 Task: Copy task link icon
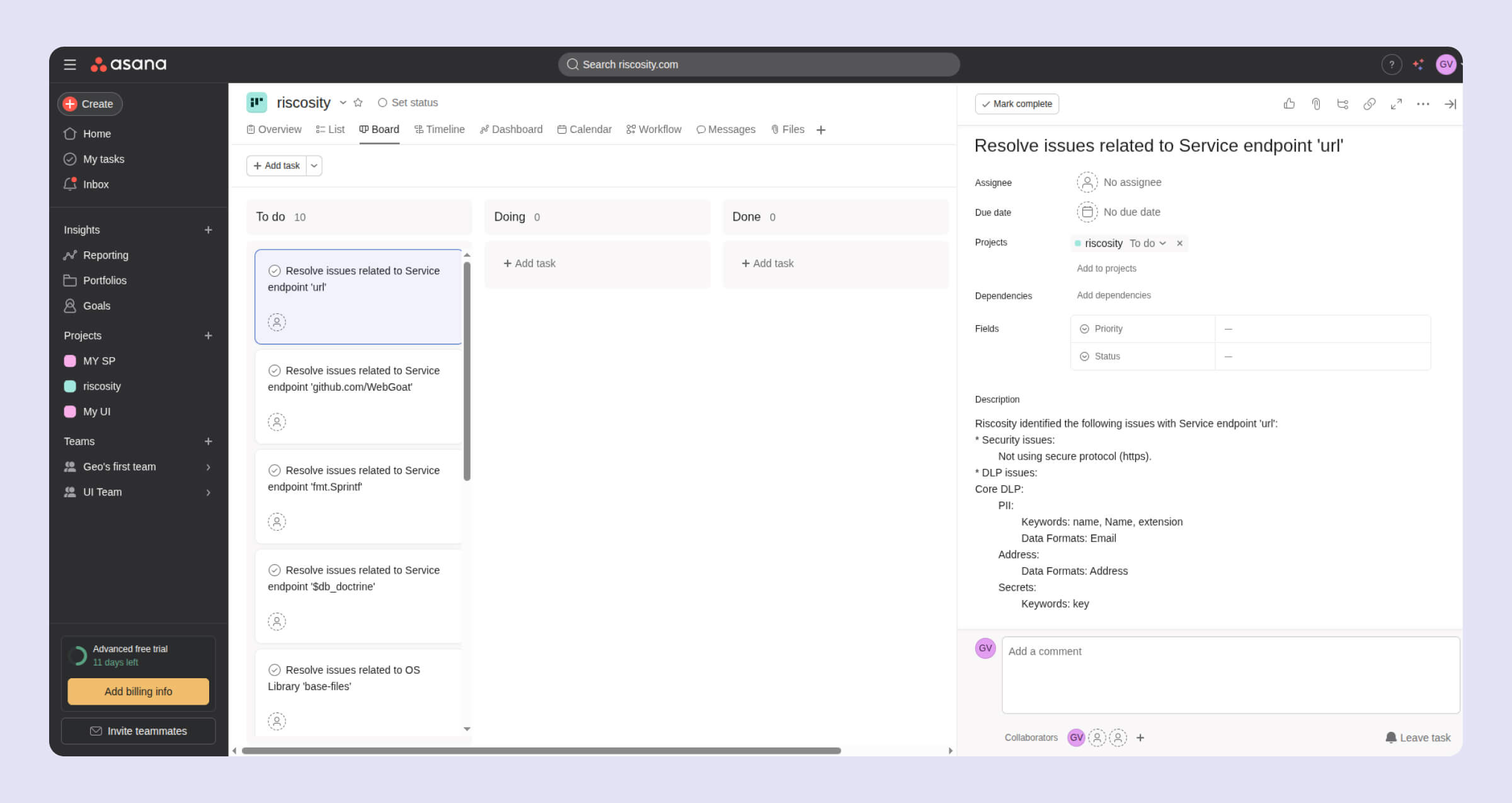pyautogui.click(x=1370, y=104)
